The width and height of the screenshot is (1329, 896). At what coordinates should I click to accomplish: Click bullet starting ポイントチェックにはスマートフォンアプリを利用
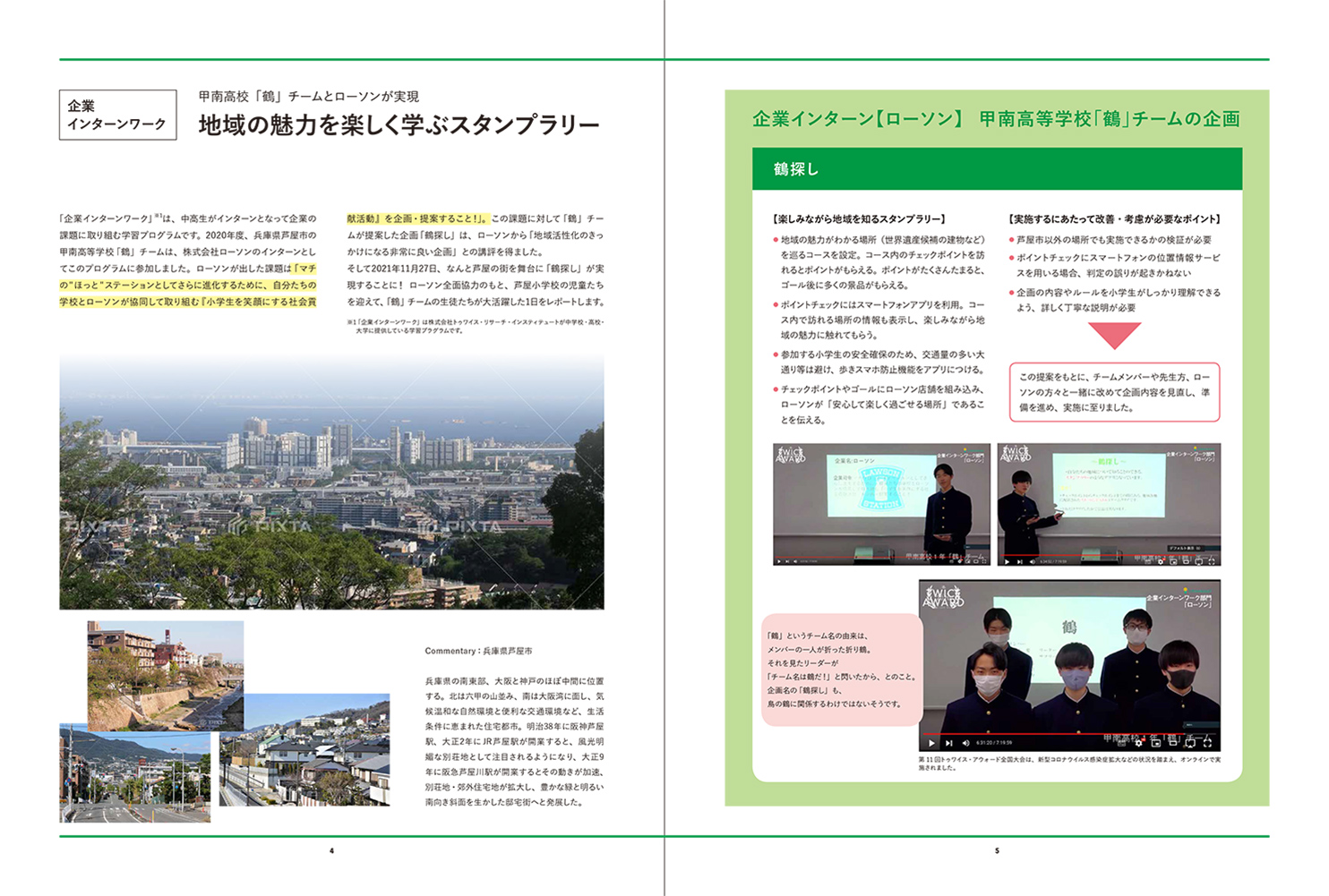pos(879,320)
